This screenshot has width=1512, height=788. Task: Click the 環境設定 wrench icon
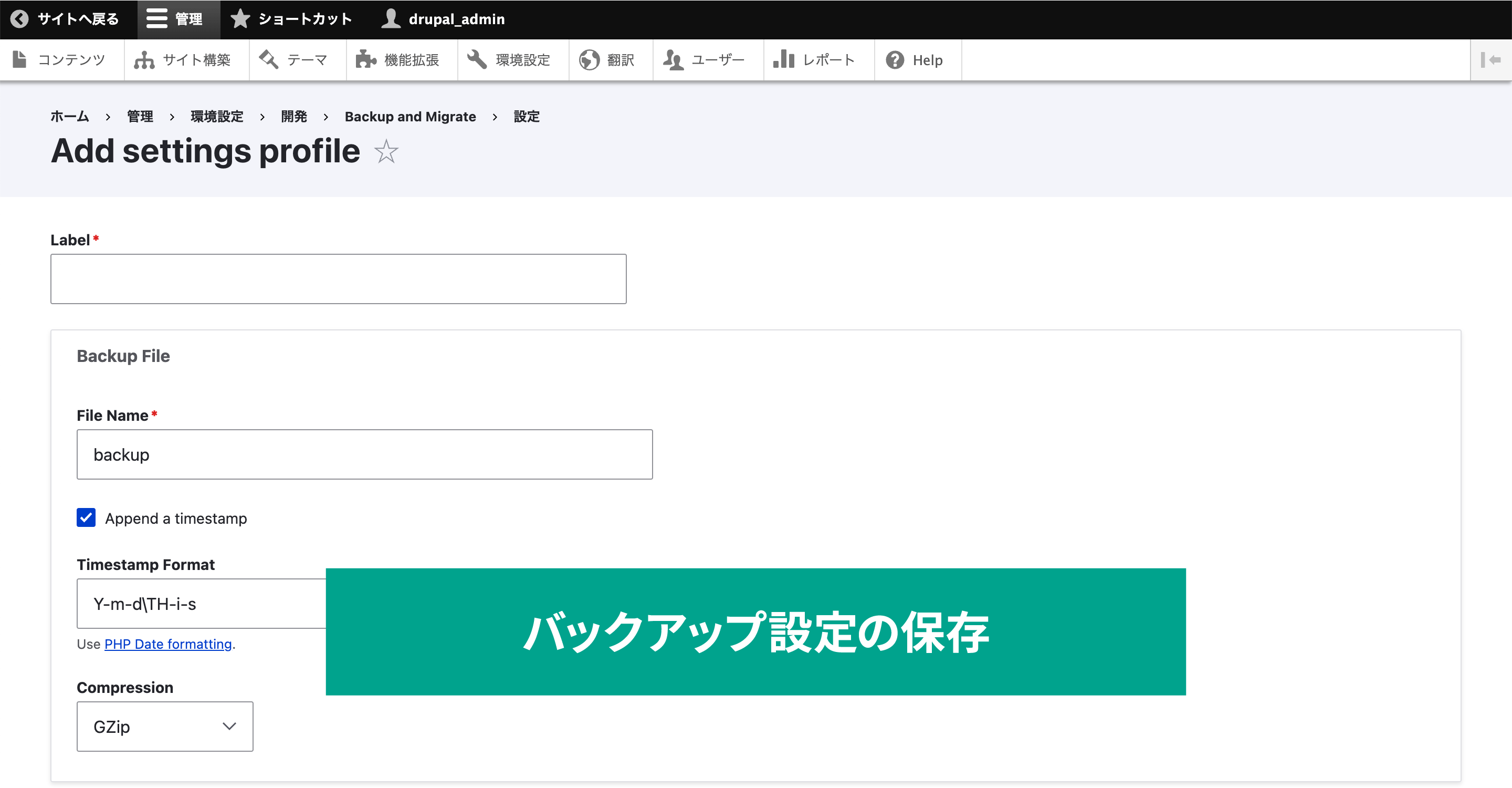point(477,59)
